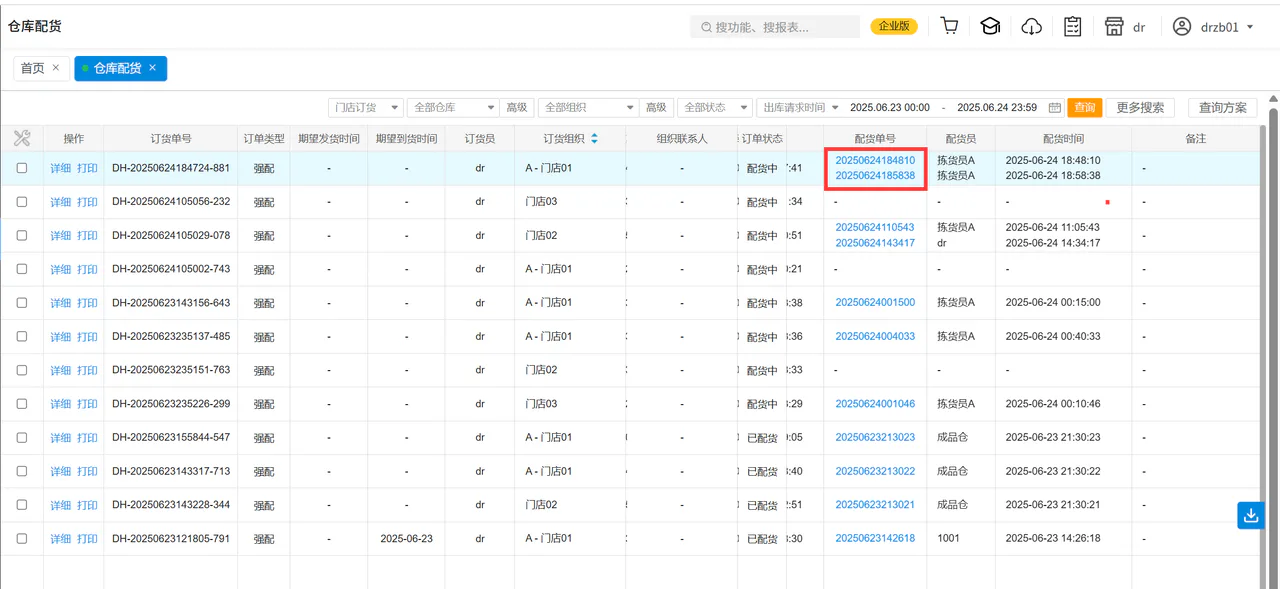This screenshot has height=589, width=1280.
Task: Expand the 全部仓库 warehouse dropdown
Action: point(453,107)
